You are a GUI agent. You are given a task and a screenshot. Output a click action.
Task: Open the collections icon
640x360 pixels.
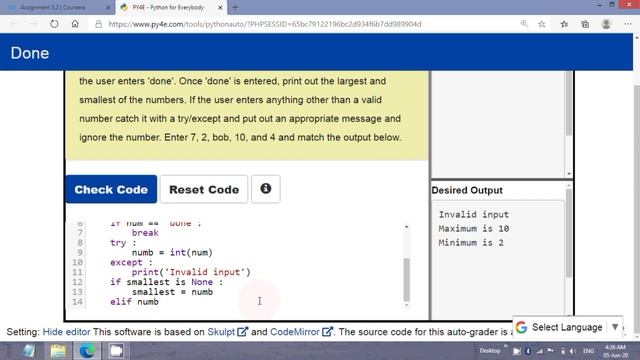point(585,24)
